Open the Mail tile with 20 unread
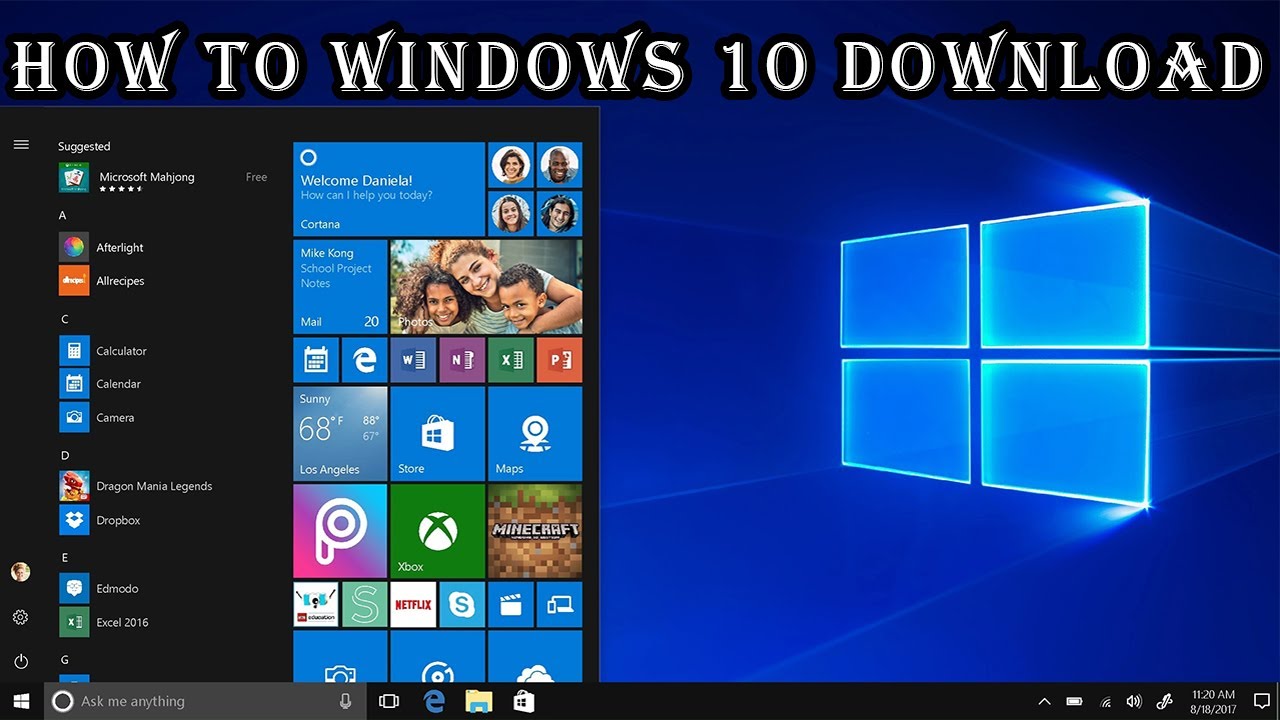Viewport: 1280px width, 720px height. pyautogui.click(x=340, y=286)
